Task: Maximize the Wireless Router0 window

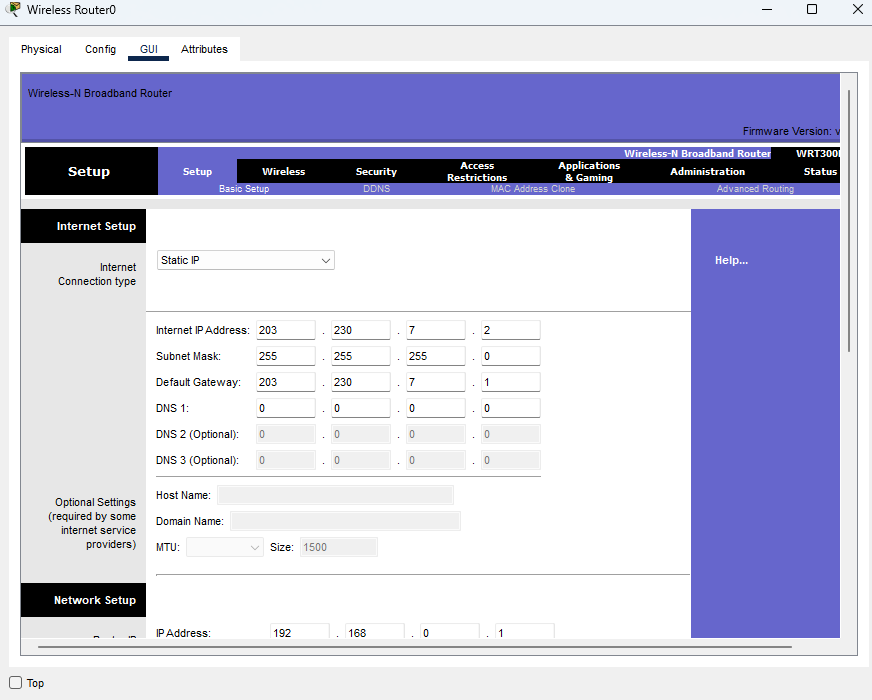Action: click(812, 9)
